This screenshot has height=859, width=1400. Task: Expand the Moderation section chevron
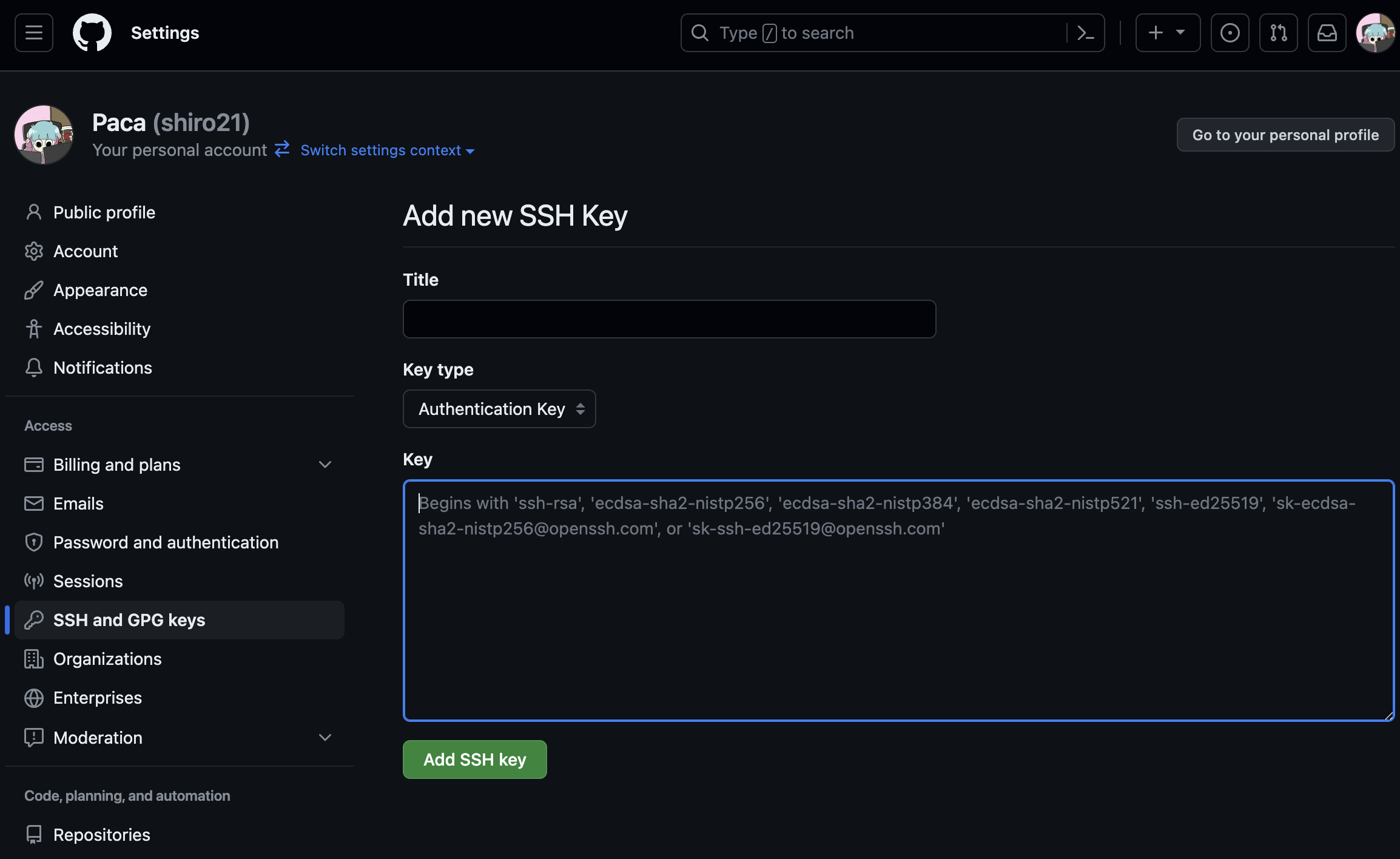tap(325, 738)
